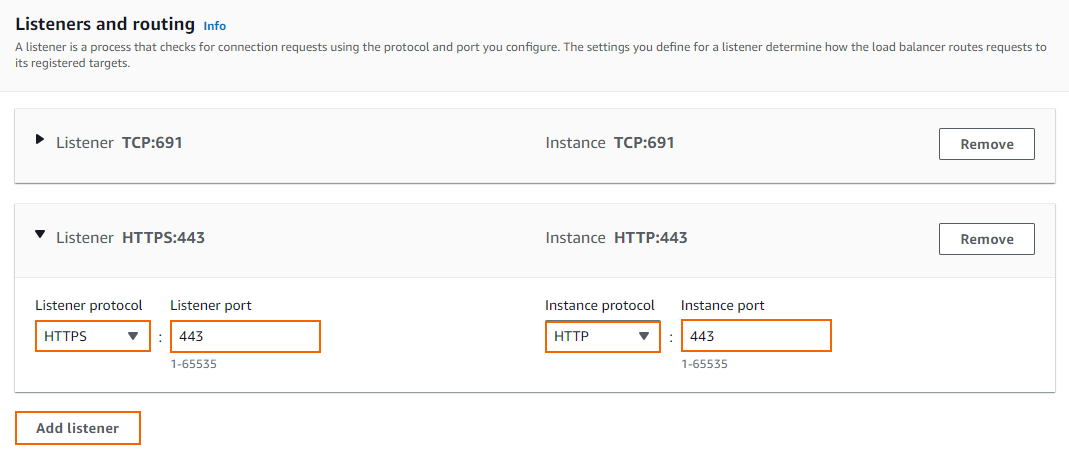This screenshot has height=453, width=1069.
Task: Collapse the HTTPS:443 listener section
Action: click(40, 234)
